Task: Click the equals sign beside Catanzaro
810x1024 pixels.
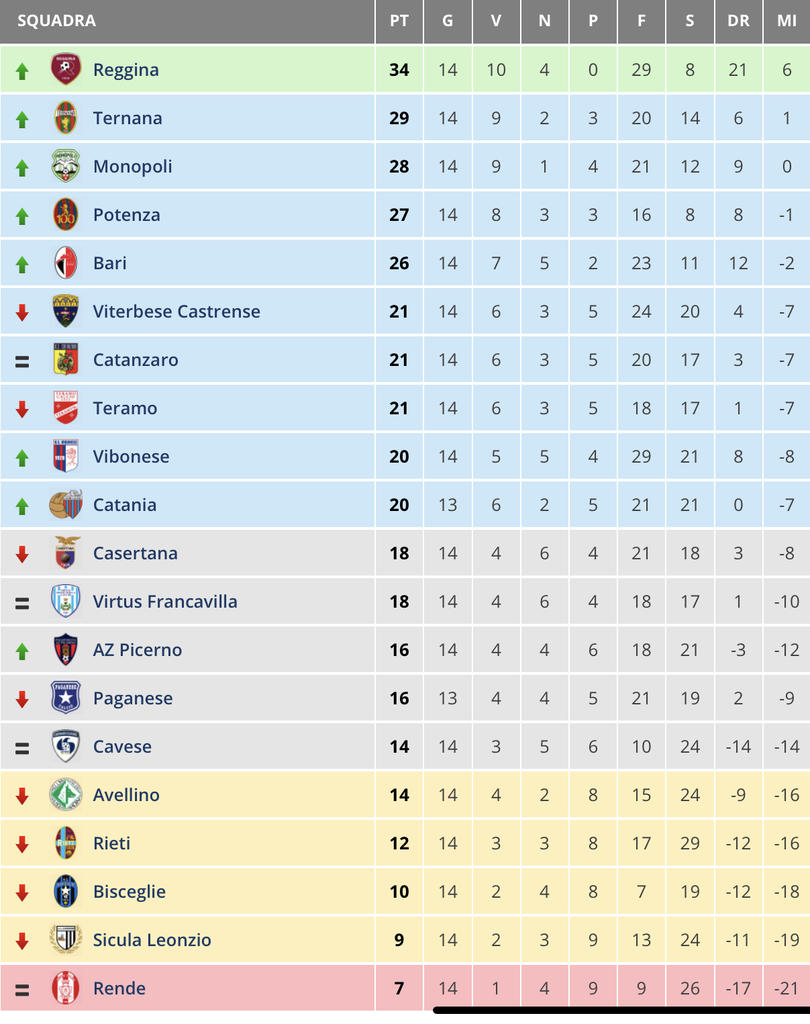Action: (x=22, y=361)
